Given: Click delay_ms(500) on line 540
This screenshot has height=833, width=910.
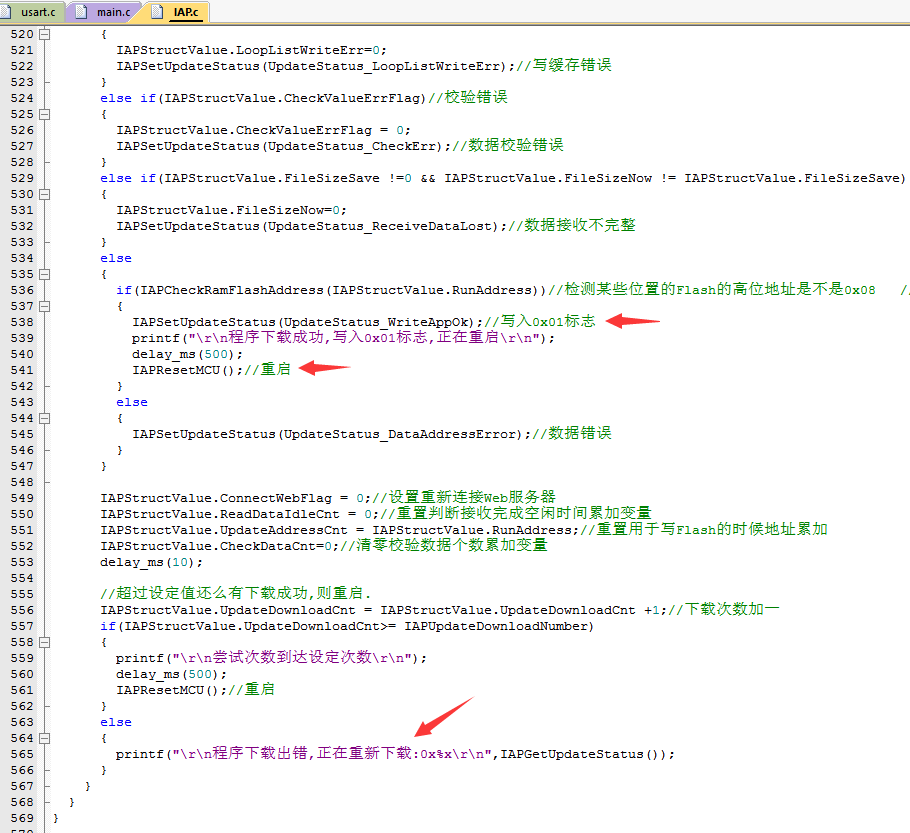Looking at the screenshot, I should pyautogui.click(x=183, y=354).
